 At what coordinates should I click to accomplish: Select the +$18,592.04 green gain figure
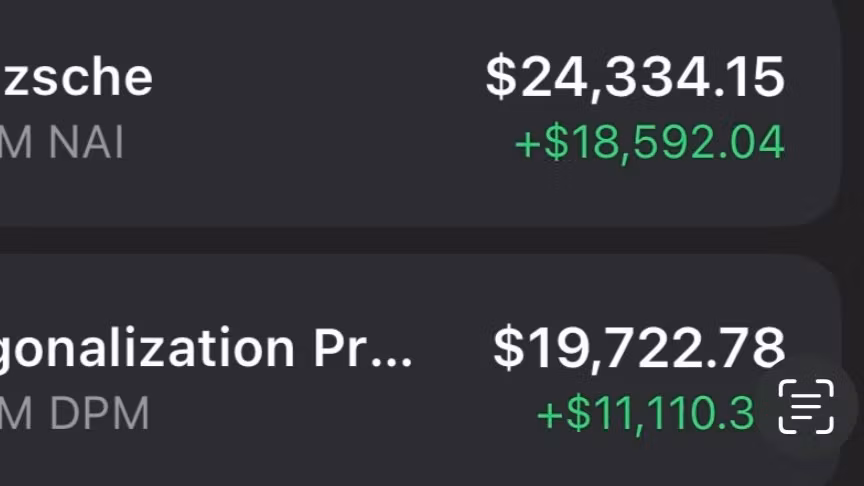tap(649, 143)
